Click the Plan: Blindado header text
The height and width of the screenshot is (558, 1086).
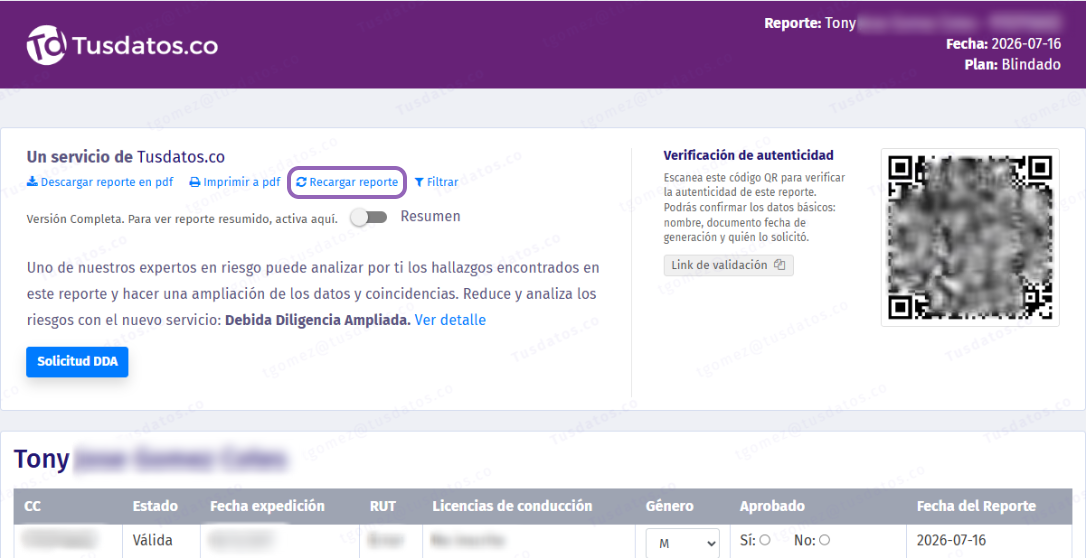click(1012, 65)
